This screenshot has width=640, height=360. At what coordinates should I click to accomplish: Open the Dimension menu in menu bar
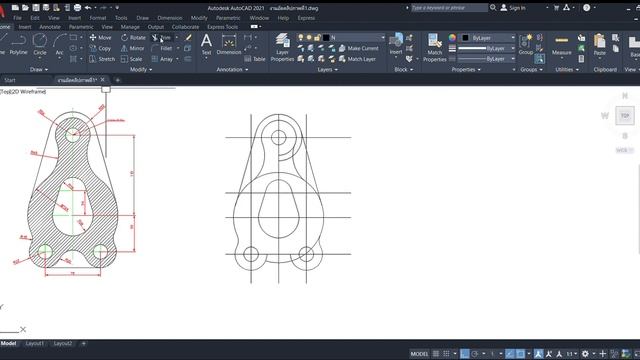pos(170,18)
